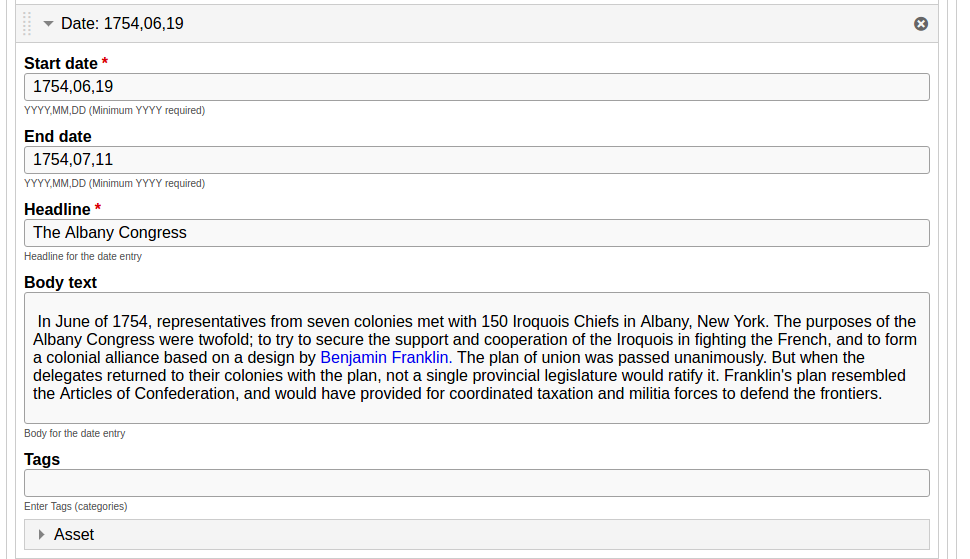Image resolution: width=970 pixels, height=559 pixels.
Task: Focus the Start date input field
Action: tap(476, 87)
